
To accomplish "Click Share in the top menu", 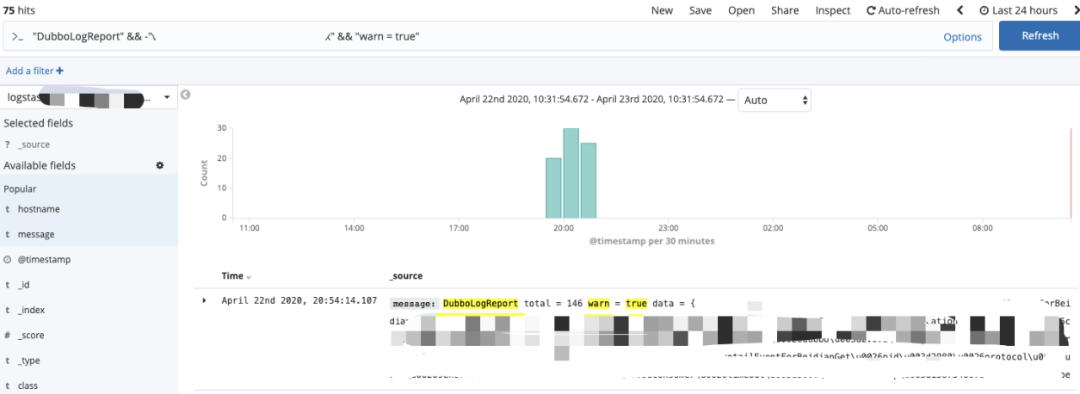I will coord(785,10).
